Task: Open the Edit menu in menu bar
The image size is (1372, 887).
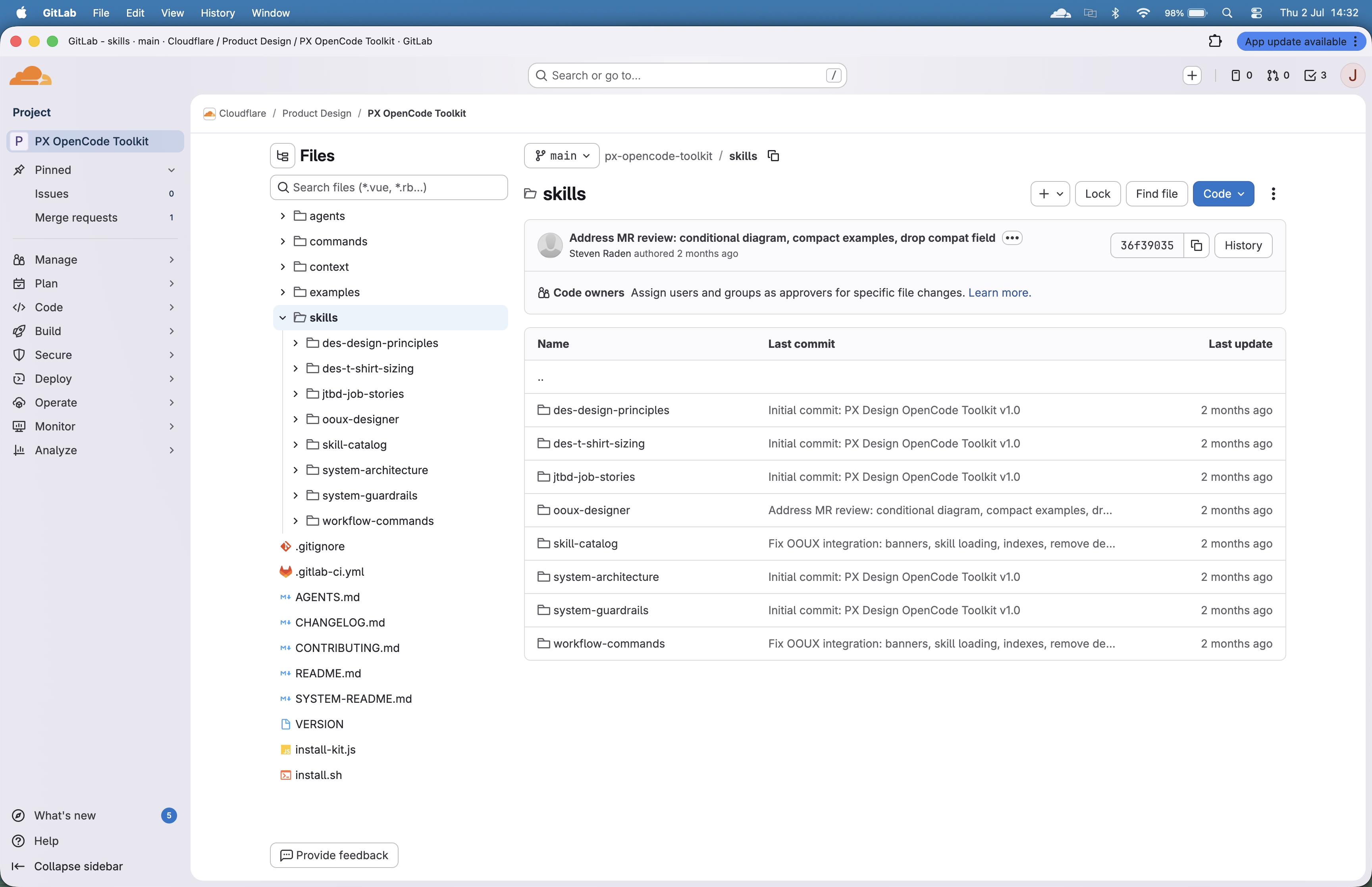Action: point(135,13)
